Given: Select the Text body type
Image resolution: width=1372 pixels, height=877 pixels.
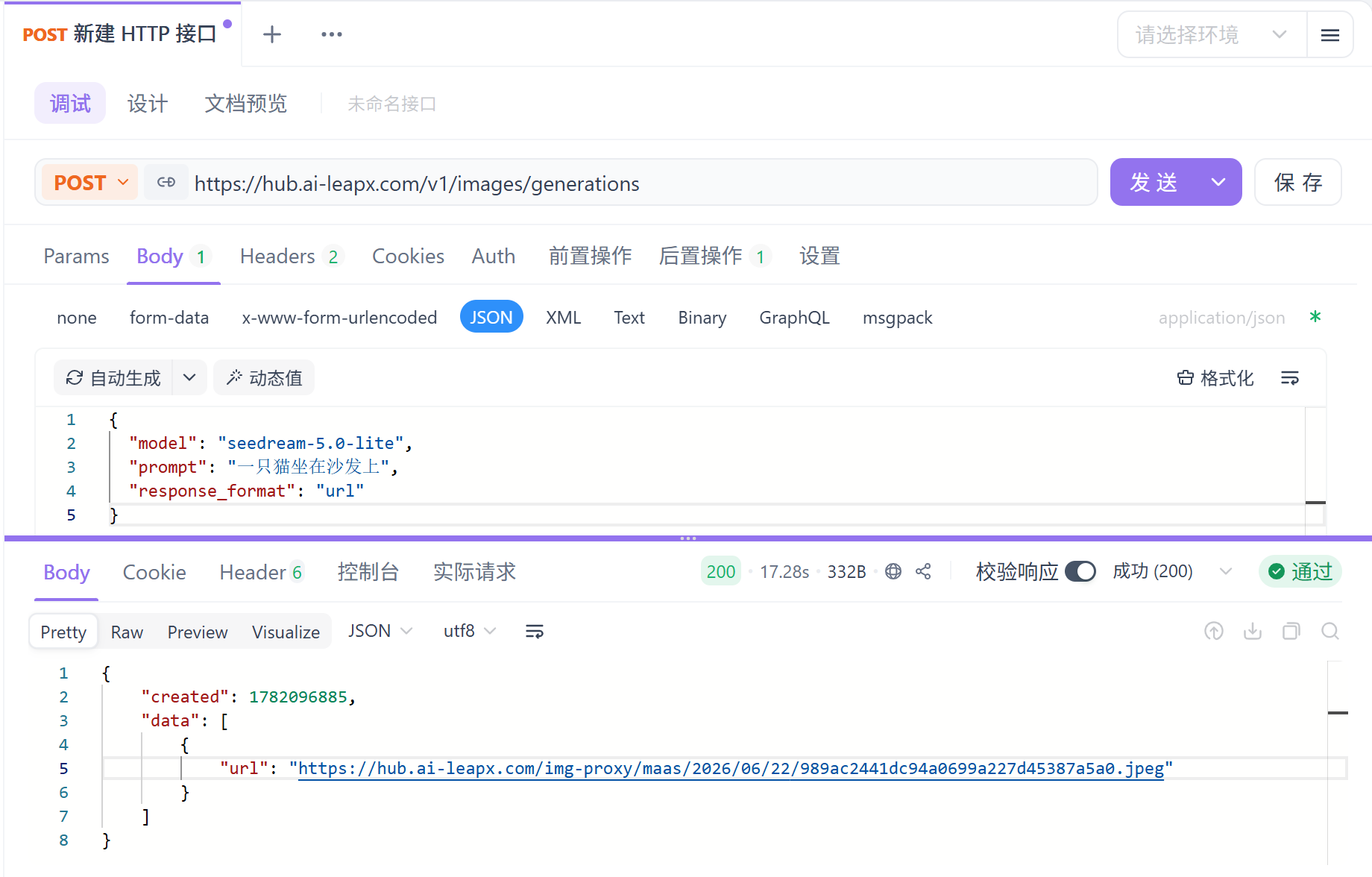Looking at the screenshot, I should tap(629, 318).
